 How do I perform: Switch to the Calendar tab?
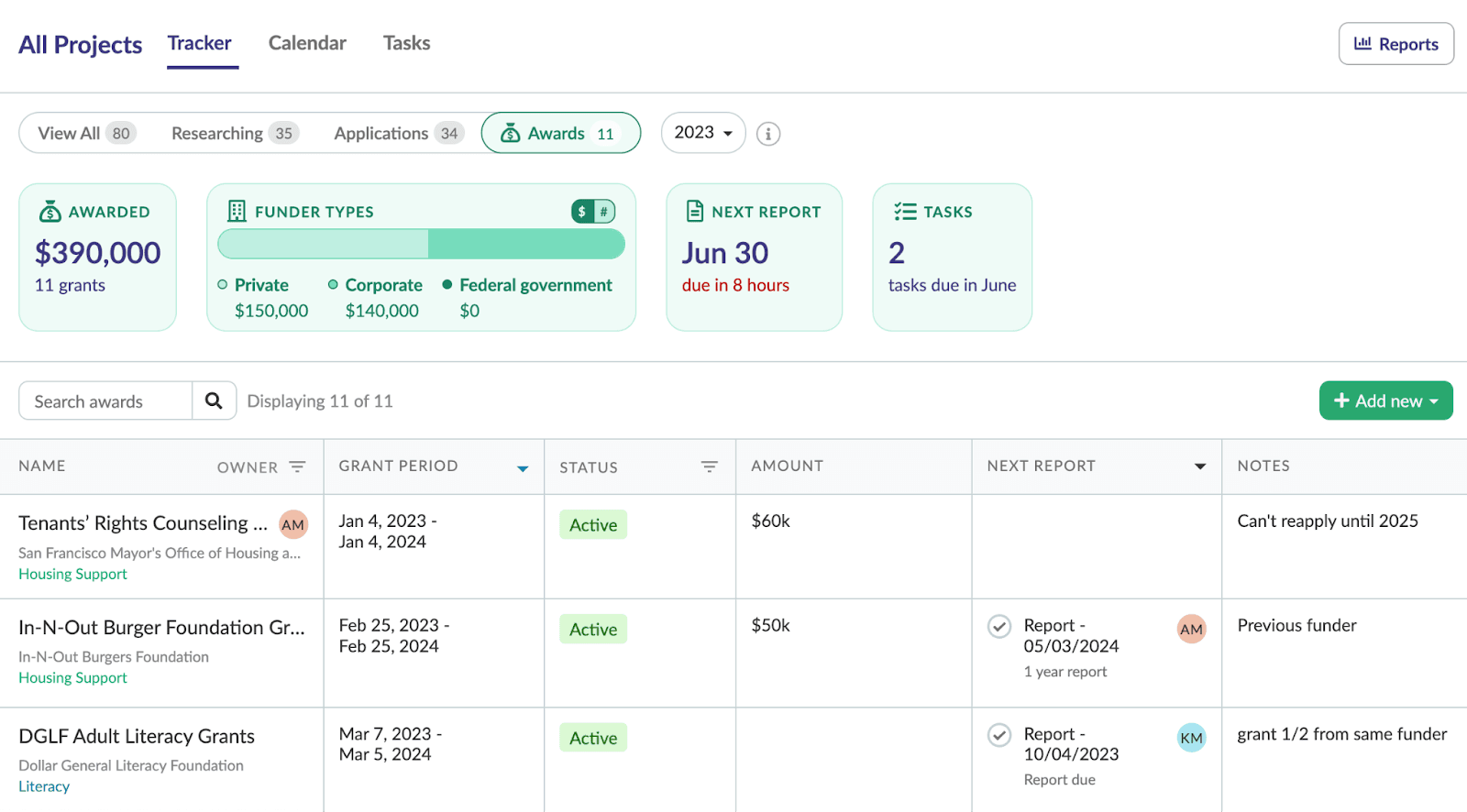click(307, 43)
